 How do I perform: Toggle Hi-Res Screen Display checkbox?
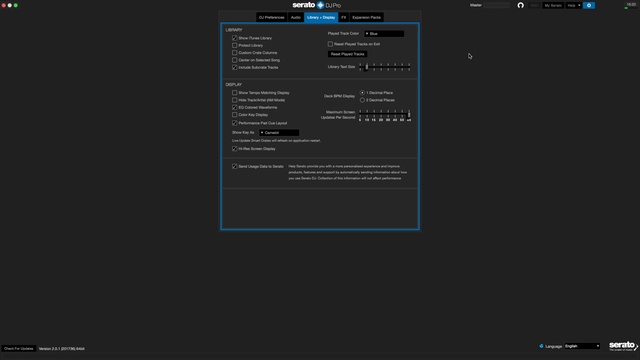coord(235,149)
